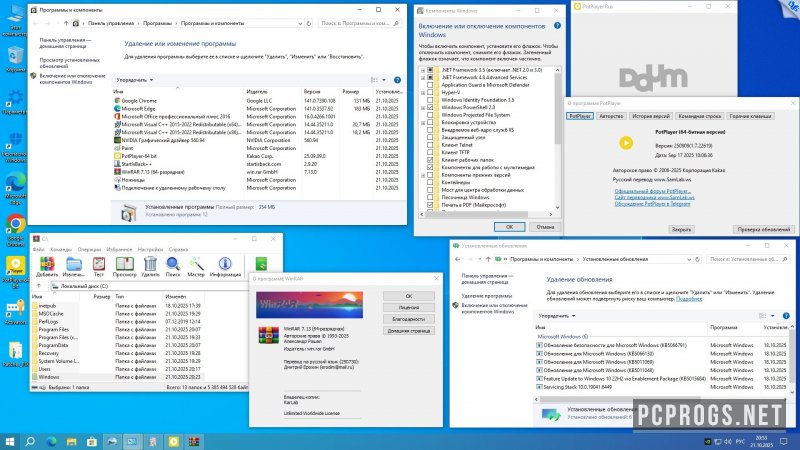Click search field in Программы и компоненты

click(359, 23)
